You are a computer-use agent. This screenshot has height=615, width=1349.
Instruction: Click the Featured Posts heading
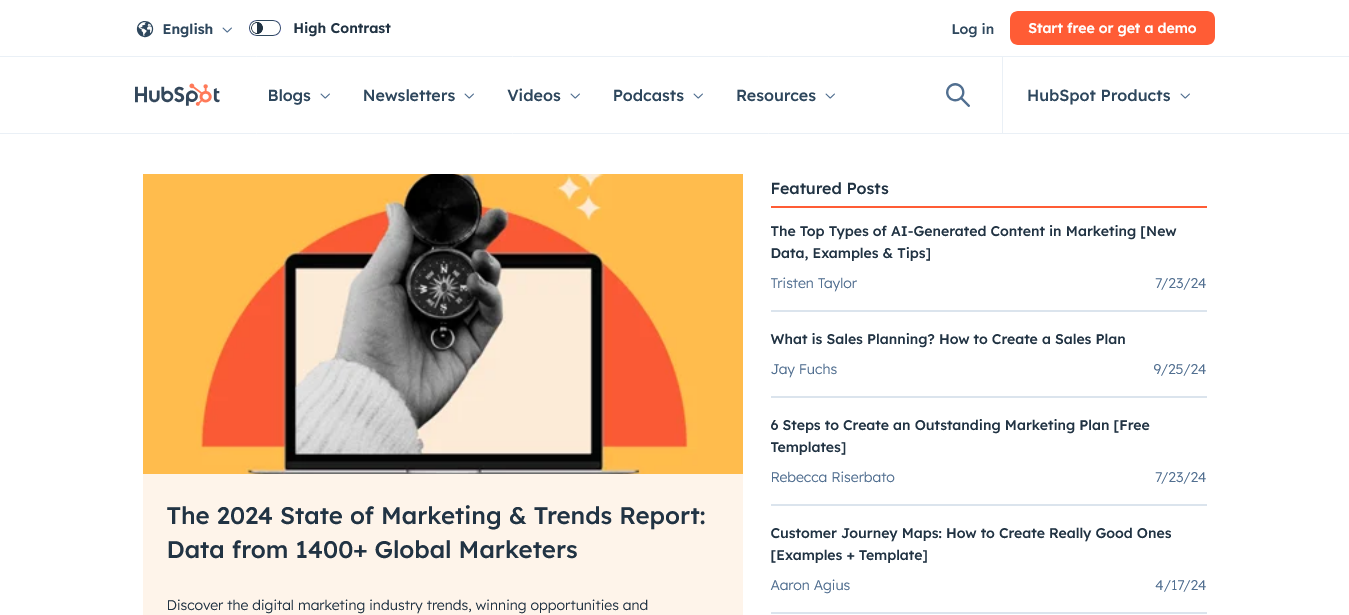coord(829,188)
